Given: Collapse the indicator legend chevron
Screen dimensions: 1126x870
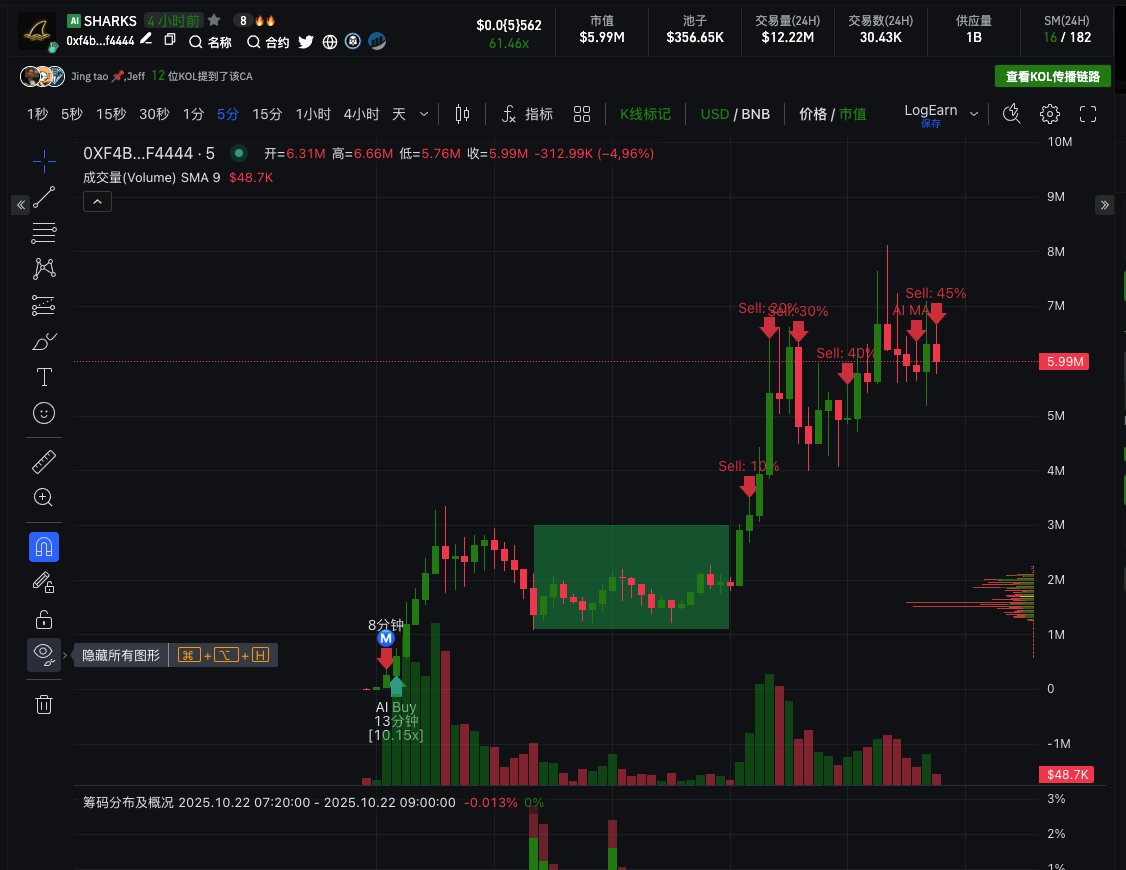Looking at the screenshot, I should (x=97, y=202).
